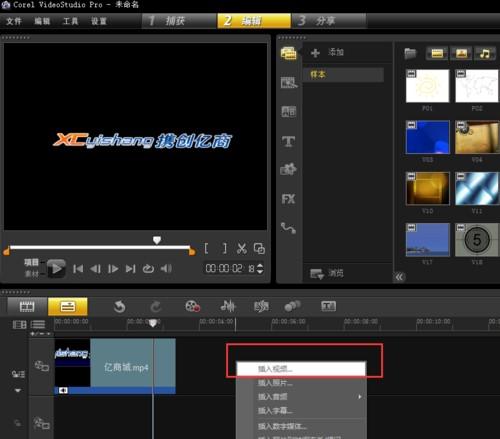Select 素材 clip playback mode

point(31,274)
